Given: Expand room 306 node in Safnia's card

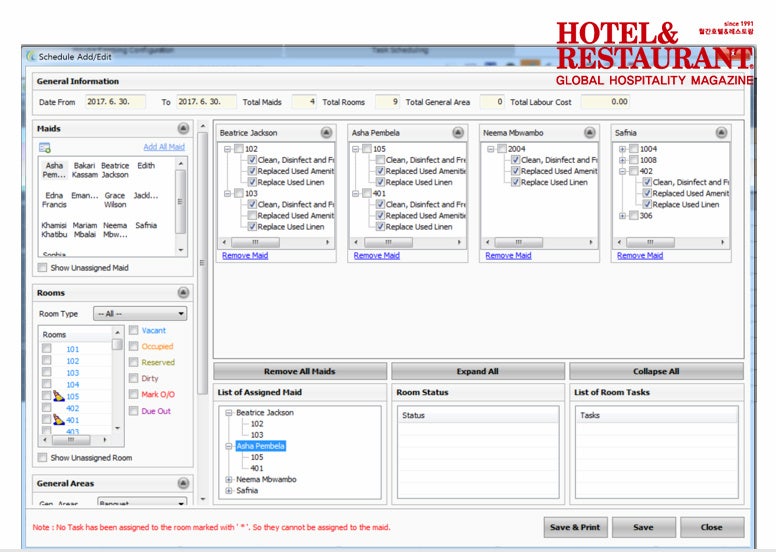Looking at the screenshot, I should pyautogui.click(x=623, y=215).
